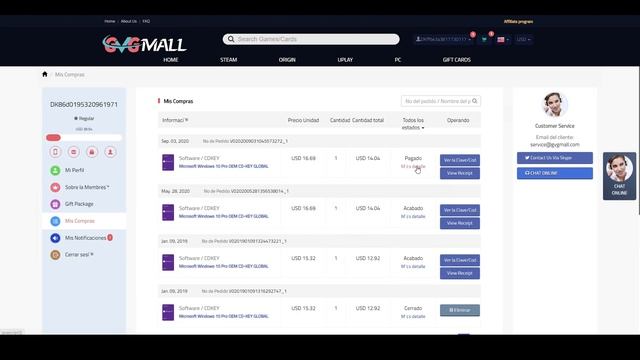Click the brown Cerrar sesión icon
The width and height of the screenshot is (640, 360).
coord(55,255)
